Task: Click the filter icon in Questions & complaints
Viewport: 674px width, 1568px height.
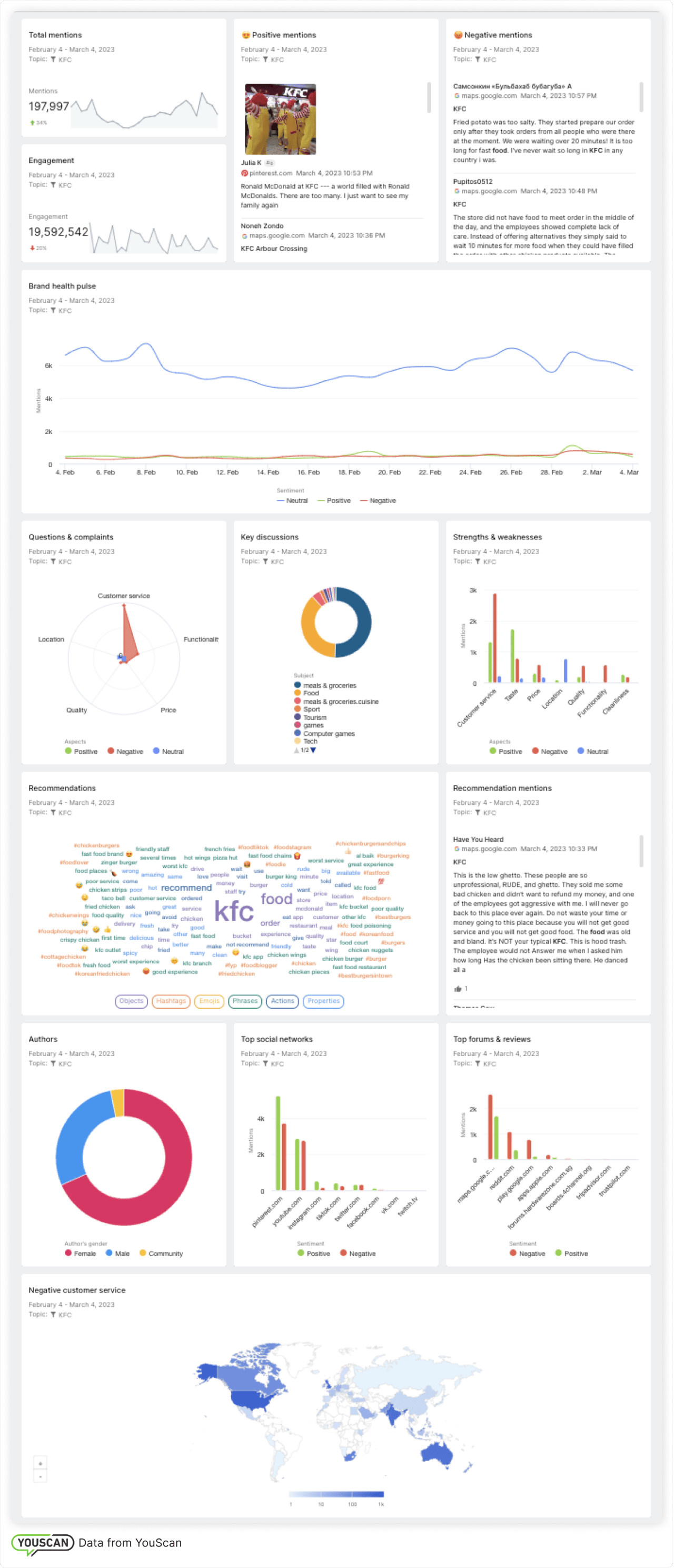Action: click(53, 562)
